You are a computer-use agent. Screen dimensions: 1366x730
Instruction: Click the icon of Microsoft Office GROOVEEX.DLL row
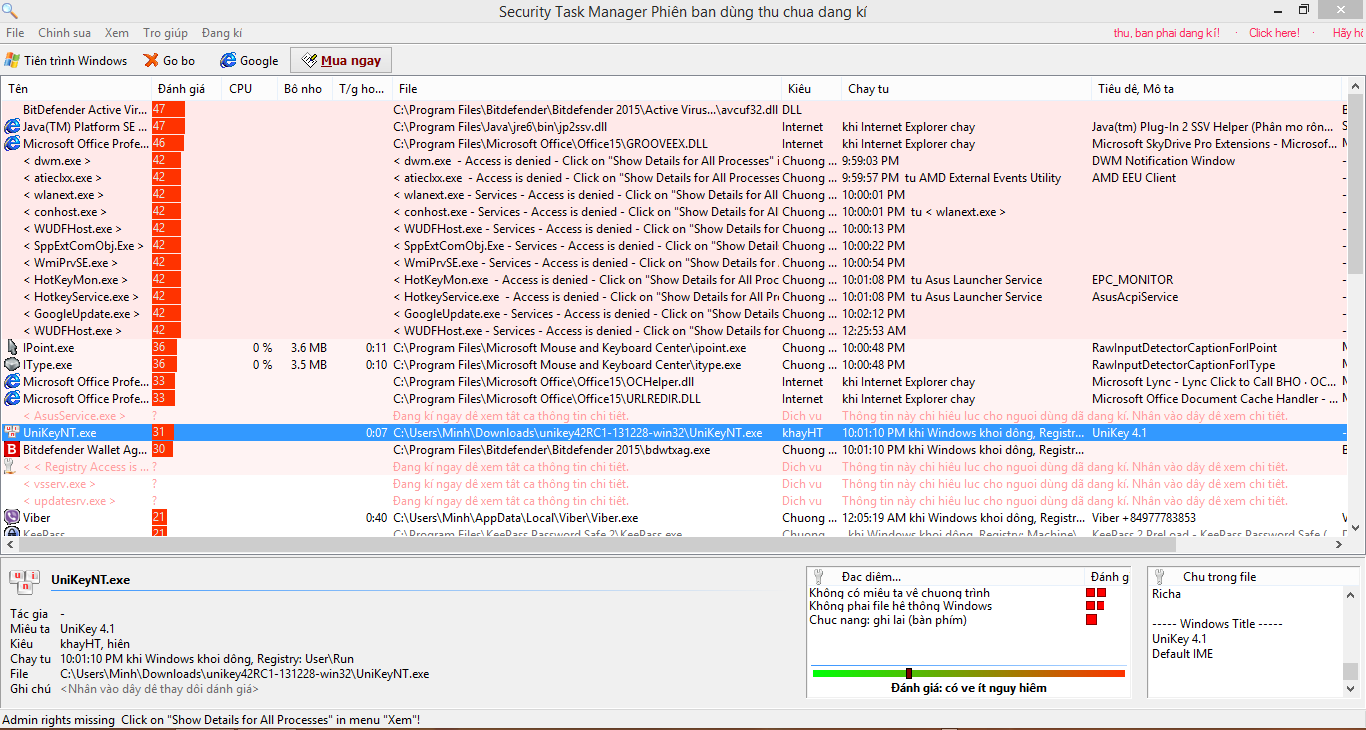[x=12, y=144]
